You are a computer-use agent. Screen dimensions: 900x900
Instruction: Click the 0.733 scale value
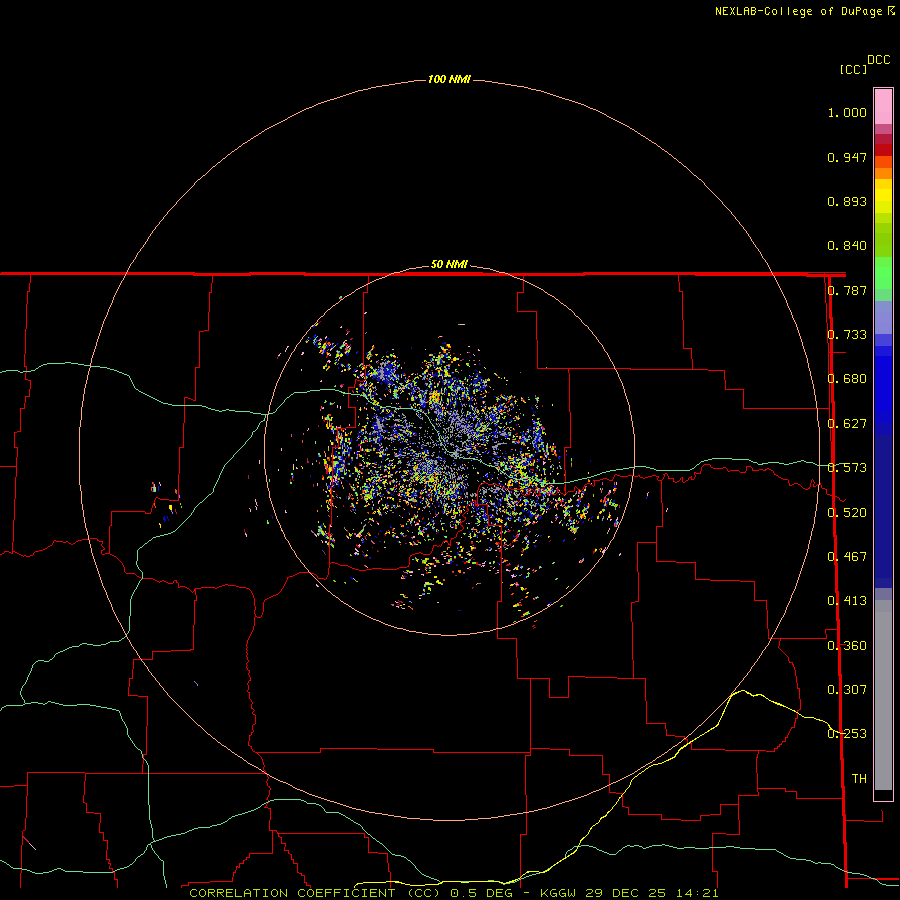point(847,335)
